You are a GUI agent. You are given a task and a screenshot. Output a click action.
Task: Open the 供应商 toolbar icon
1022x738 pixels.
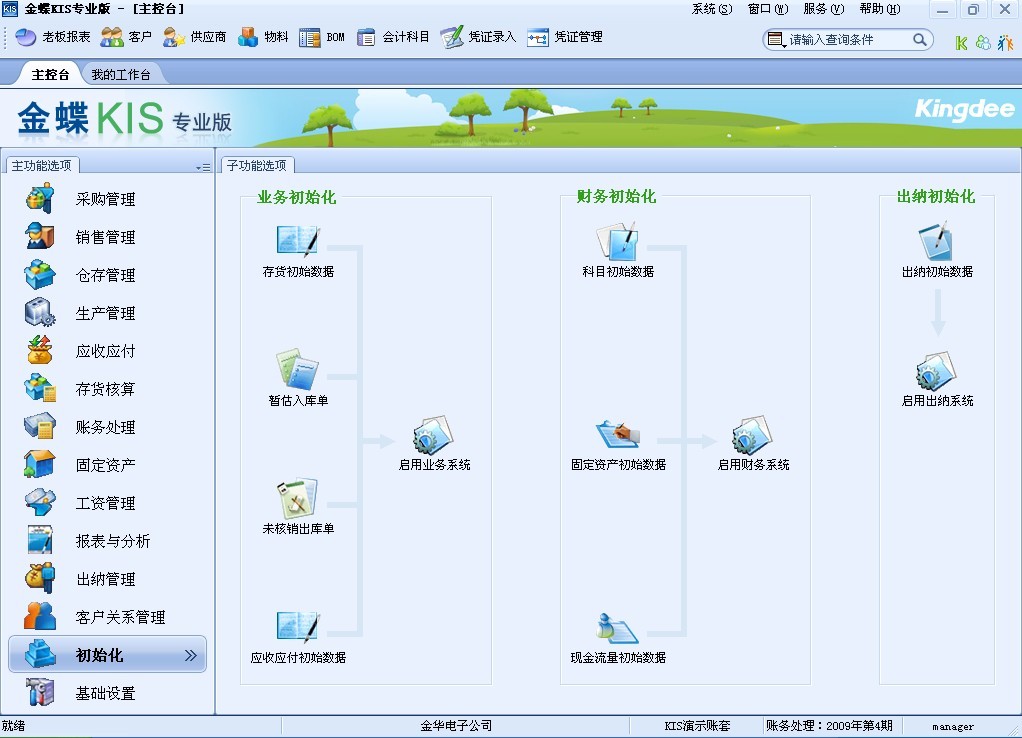(194, 37)
